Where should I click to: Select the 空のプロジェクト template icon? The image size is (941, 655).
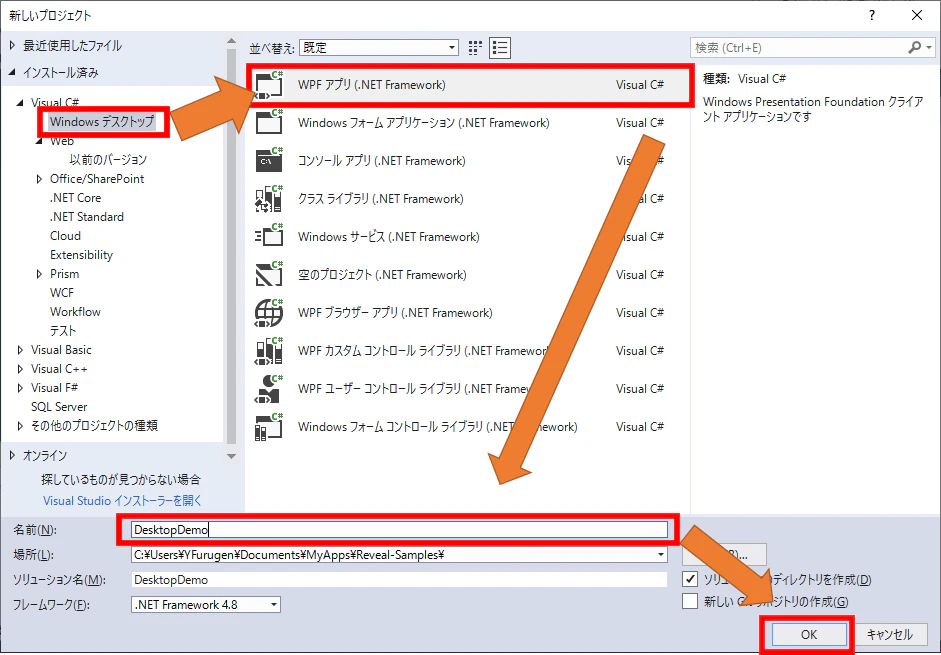click(x=269, y=275)
